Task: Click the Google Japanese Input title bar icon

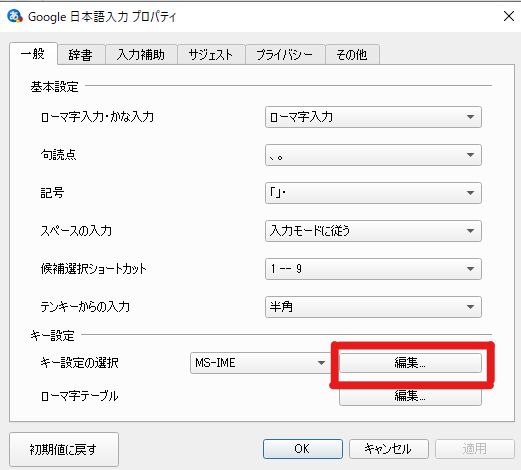Action: (15, 16)
